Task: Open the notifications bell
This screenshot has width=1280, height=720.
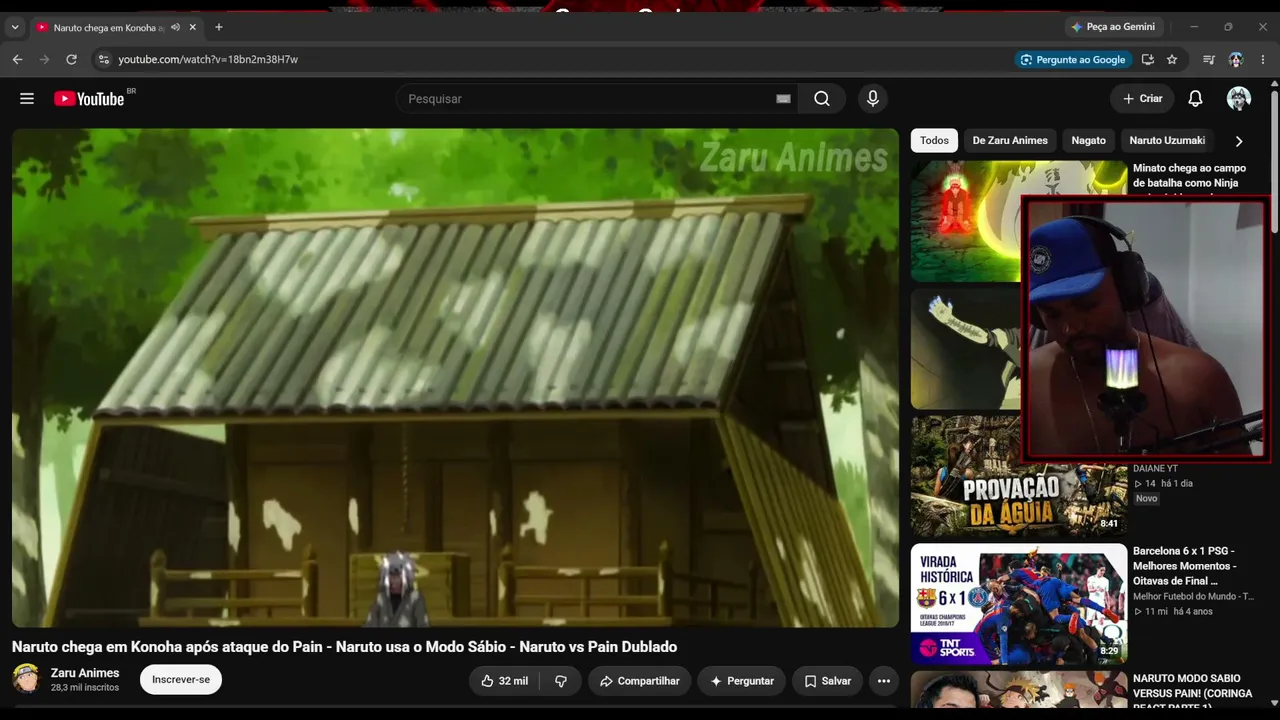Action: pos(1195,99)
